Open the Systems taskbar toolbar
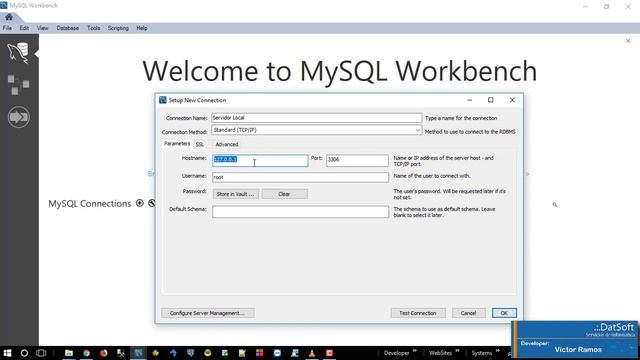The width and height of the screenshot is (640, 360). point(482,353)
